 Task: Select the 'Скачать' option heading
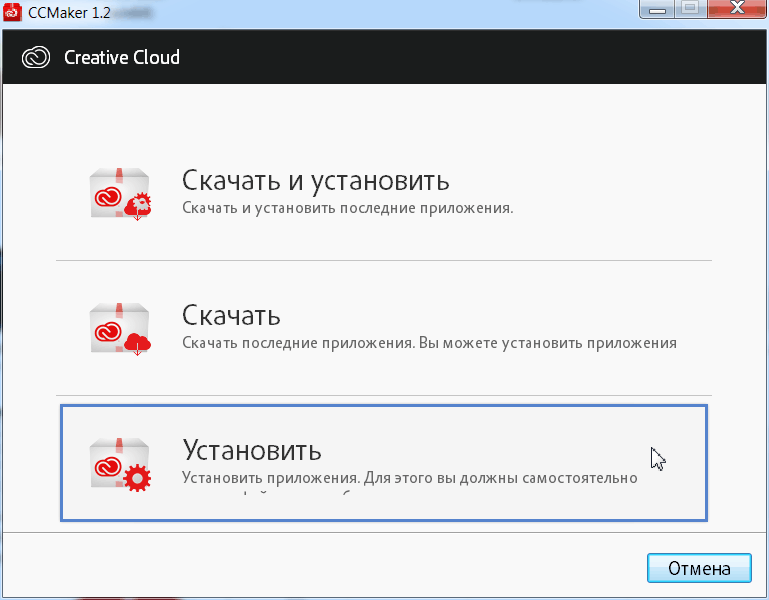click(x=231, y=315)
